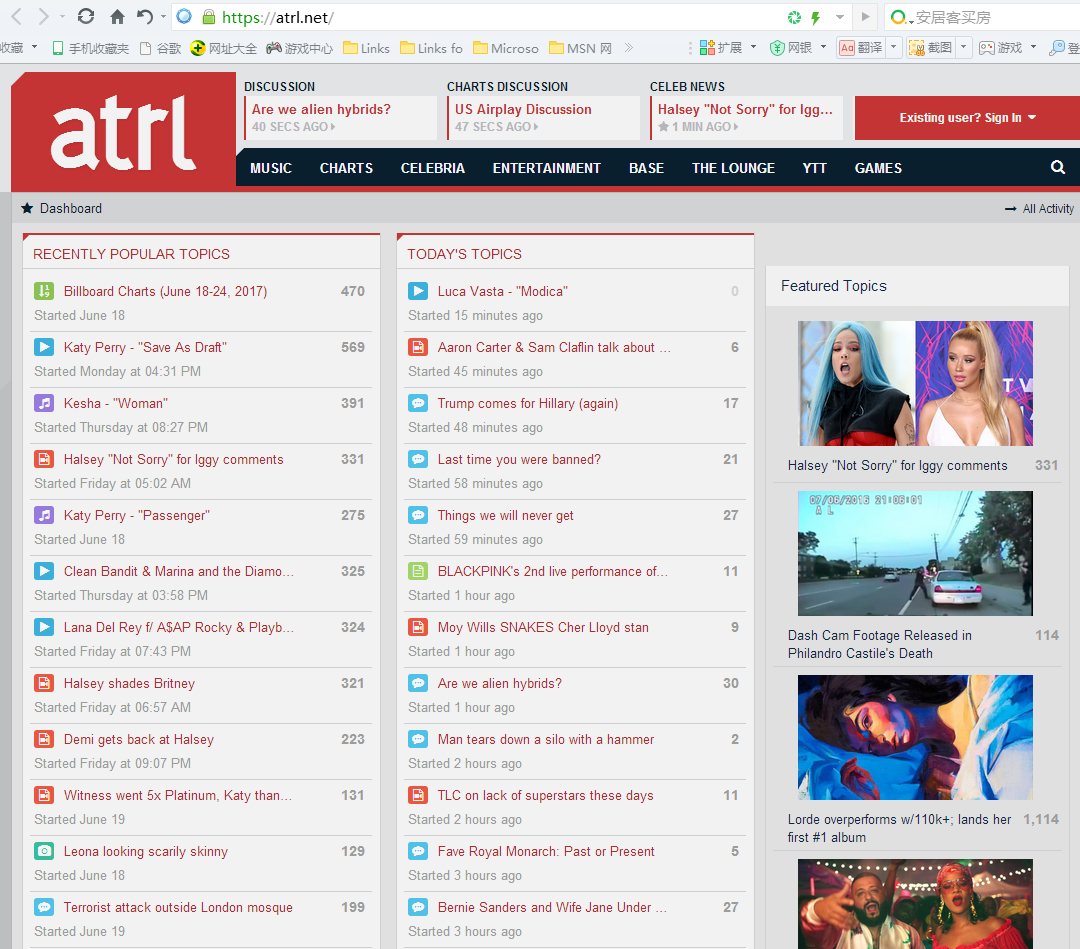This screenshot has width=1080, height=949.
Task: Click the music note icon beside Kesha - "Woman"
Action: coord(44,403)
